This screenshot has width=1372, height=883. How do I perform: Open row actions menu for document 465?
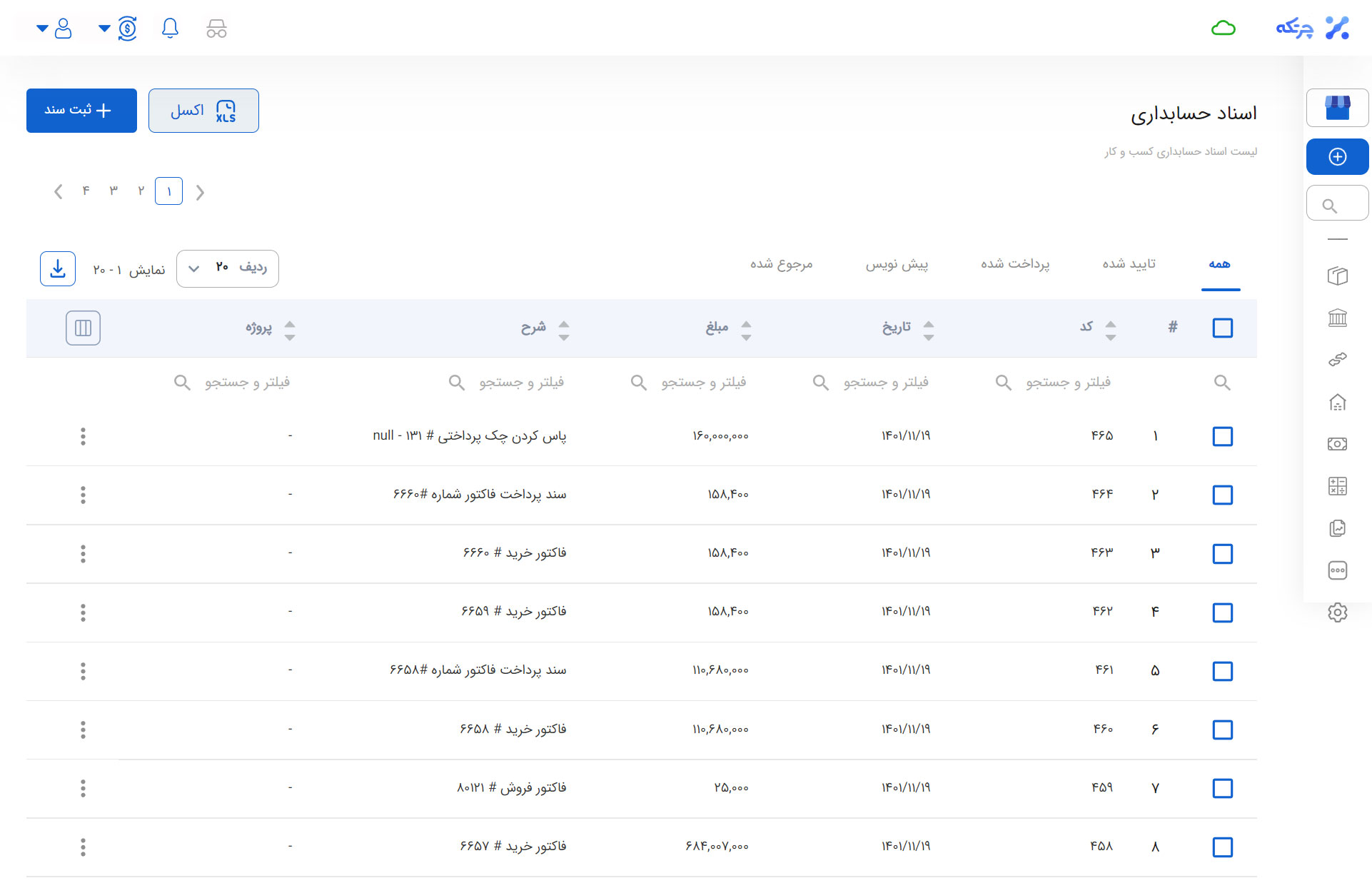[83, 436]
